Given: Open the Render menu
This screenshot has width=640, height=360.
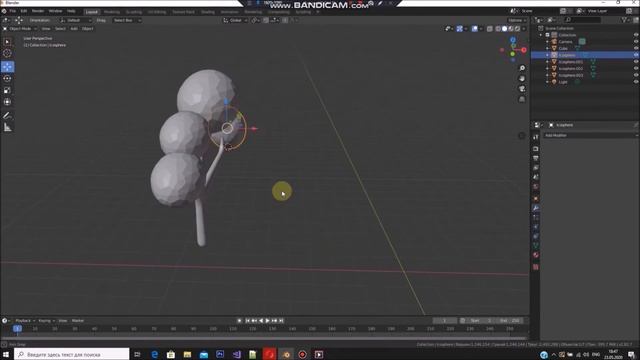Looking at the screenshot, I should [38, 11].
